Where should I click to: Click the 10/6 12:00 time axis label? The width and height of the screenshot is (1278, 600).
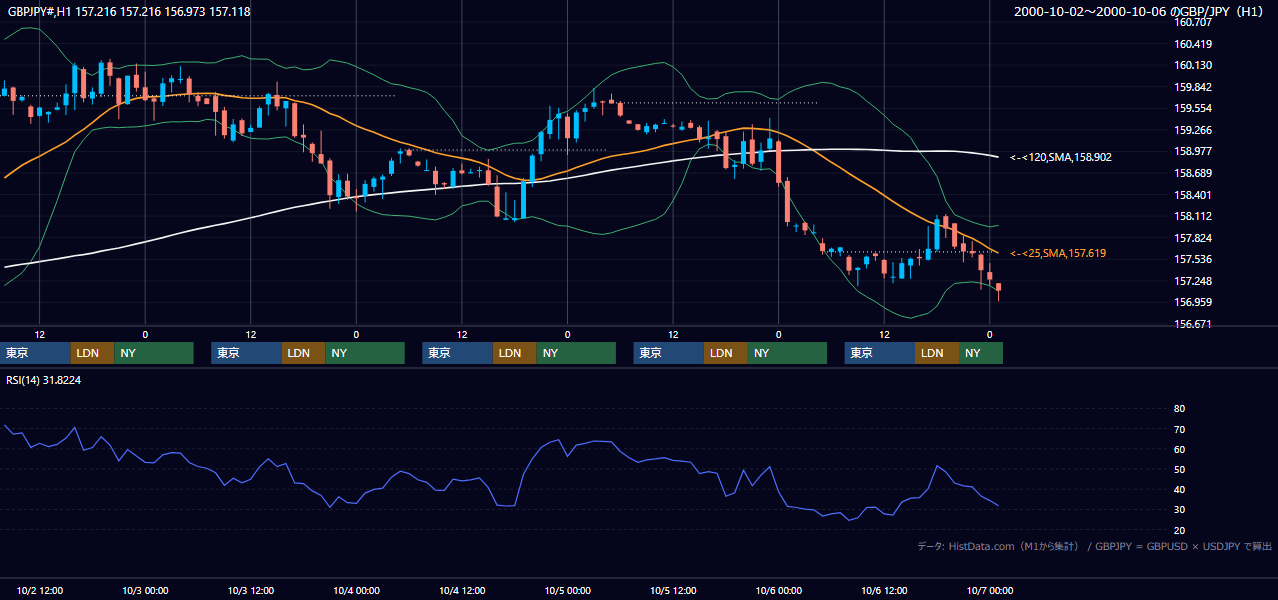pyautogui.click(x=884, y=590)
